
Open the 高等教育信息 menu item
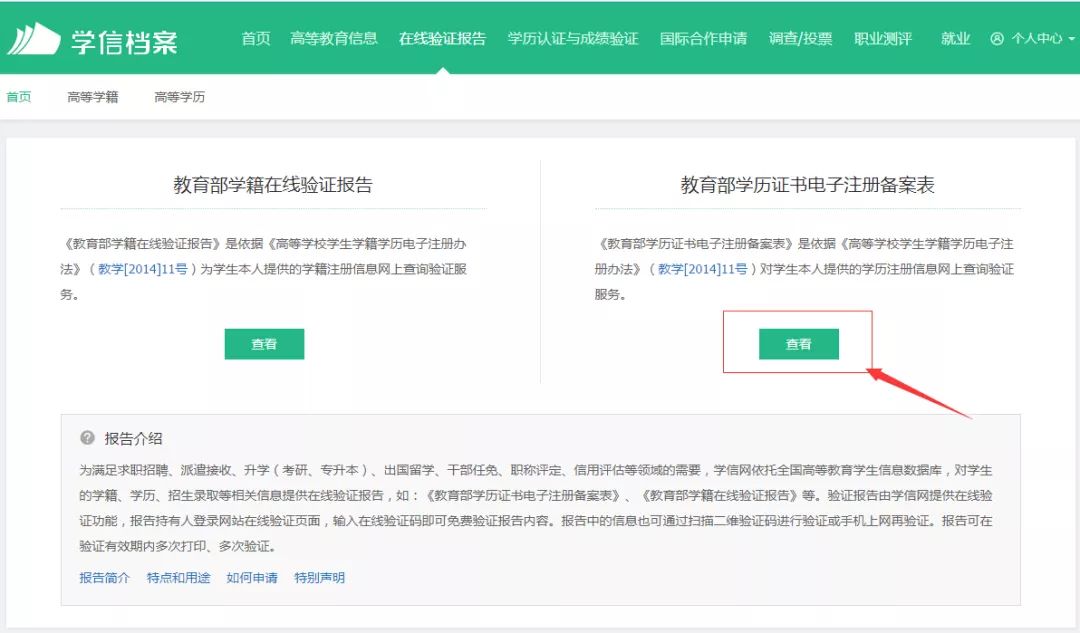coord(336,39)
